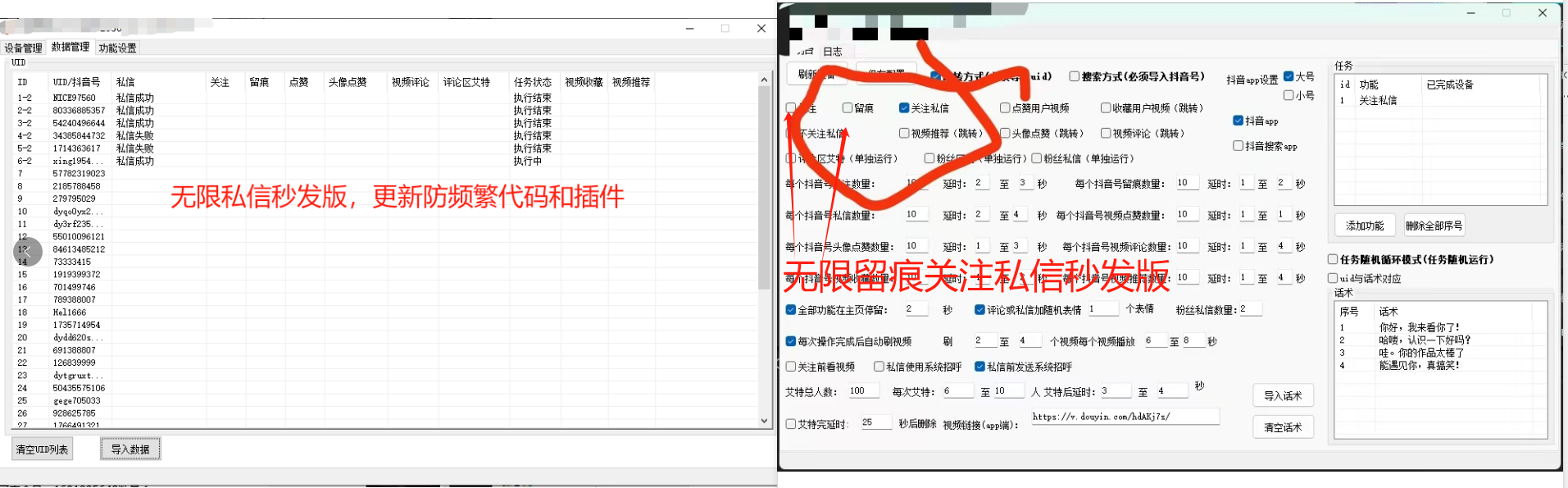The height and width of the screenshot is (488, 1568).
Task: Enable 任务随机循环模式 checkbox
Action: click(1333, 259)
